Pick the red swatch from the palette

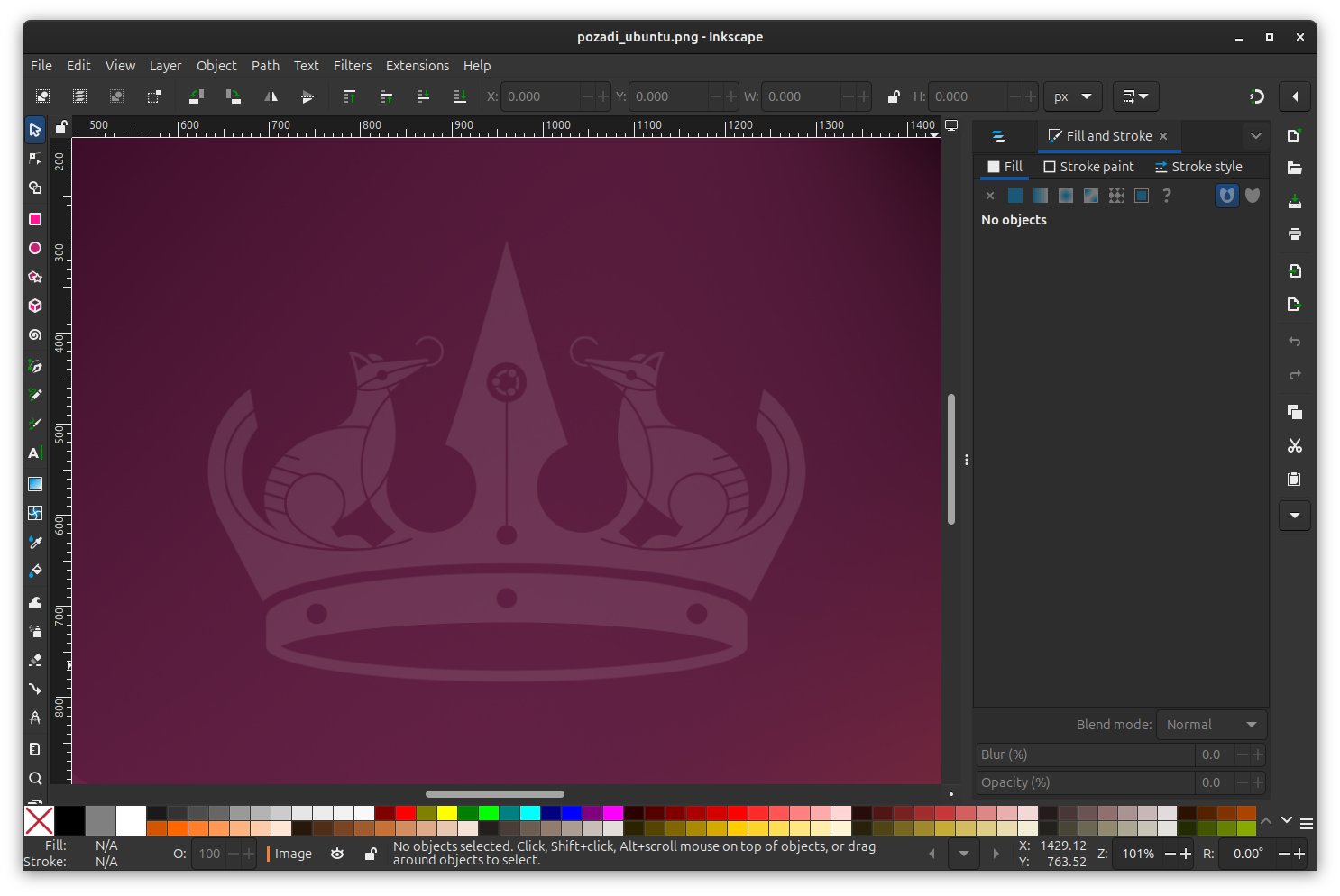pos(406,814)
